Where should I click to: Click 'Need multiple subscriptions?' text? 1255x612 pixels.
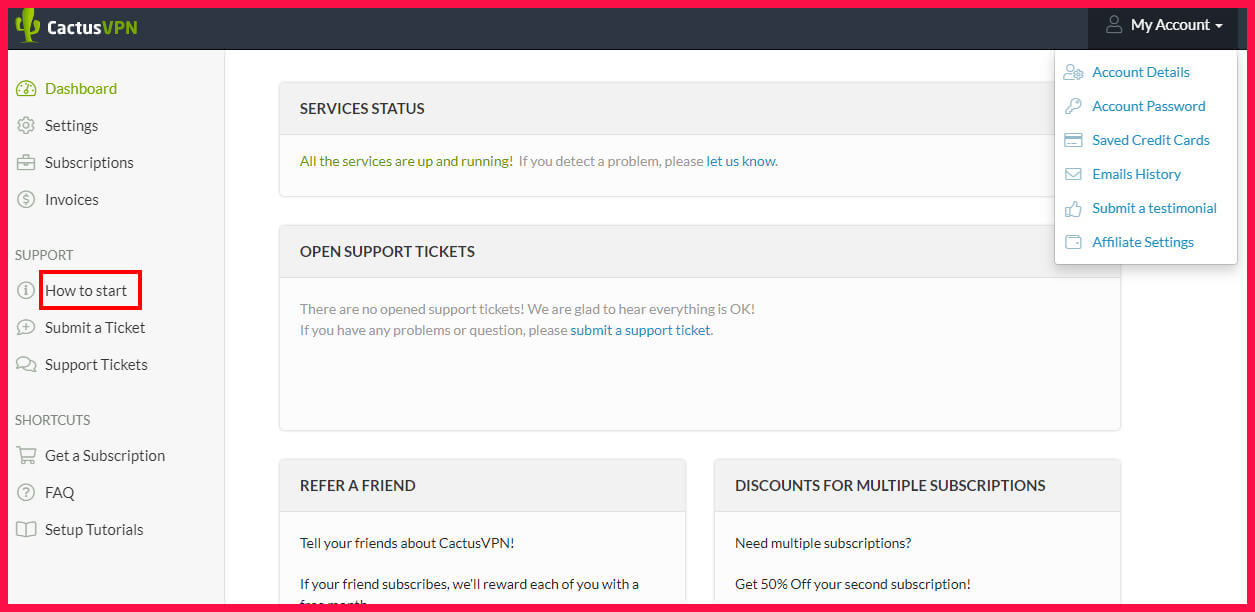823,543
